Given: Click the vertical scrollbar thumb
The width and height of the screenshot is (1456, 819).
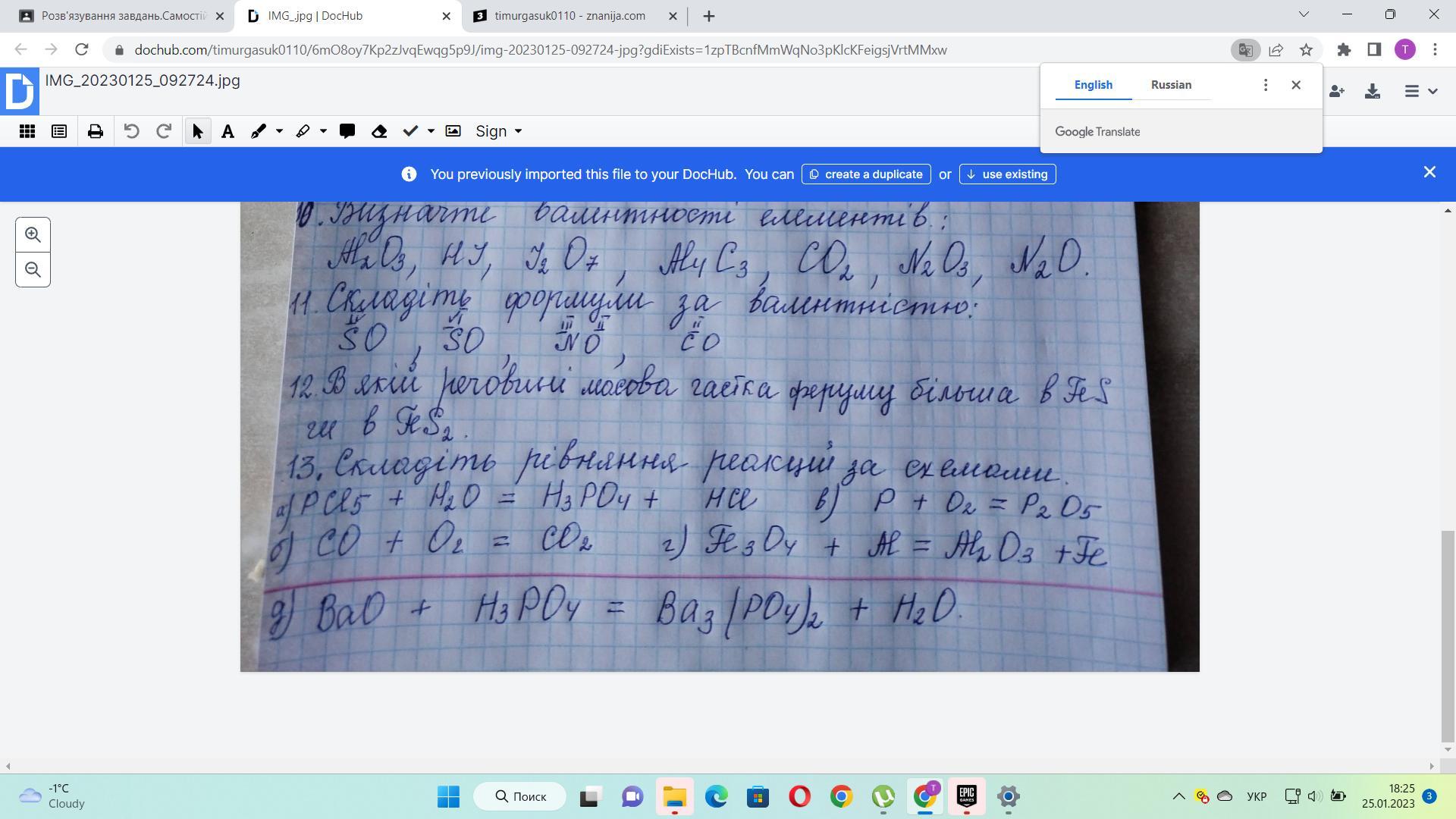Looking at the screenshot, I should coord(1447,635).
